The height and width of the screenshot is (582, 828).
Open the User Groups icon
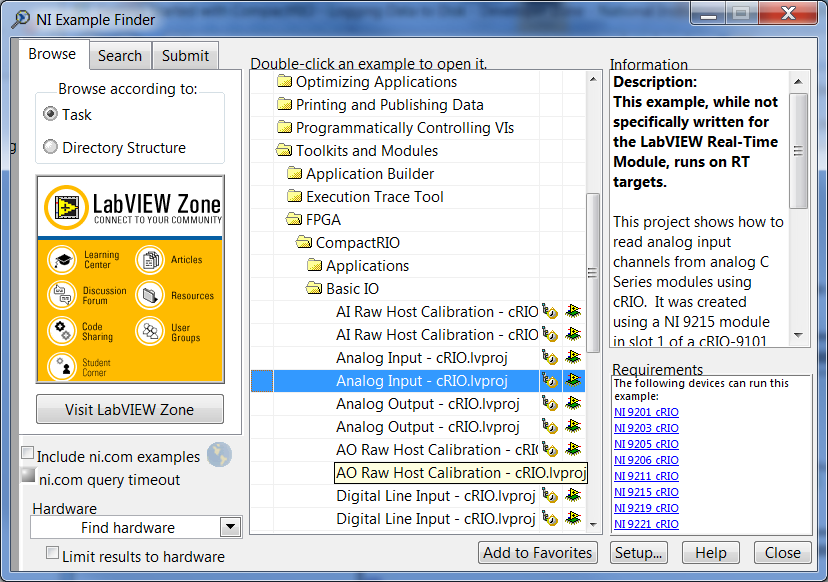(x=150, y=331)
